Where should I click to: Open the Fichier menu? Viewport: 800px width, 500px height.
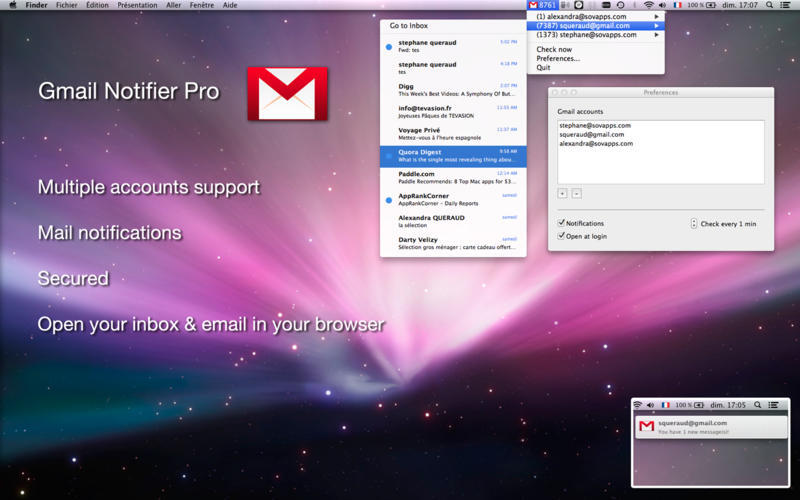point(67,5)
